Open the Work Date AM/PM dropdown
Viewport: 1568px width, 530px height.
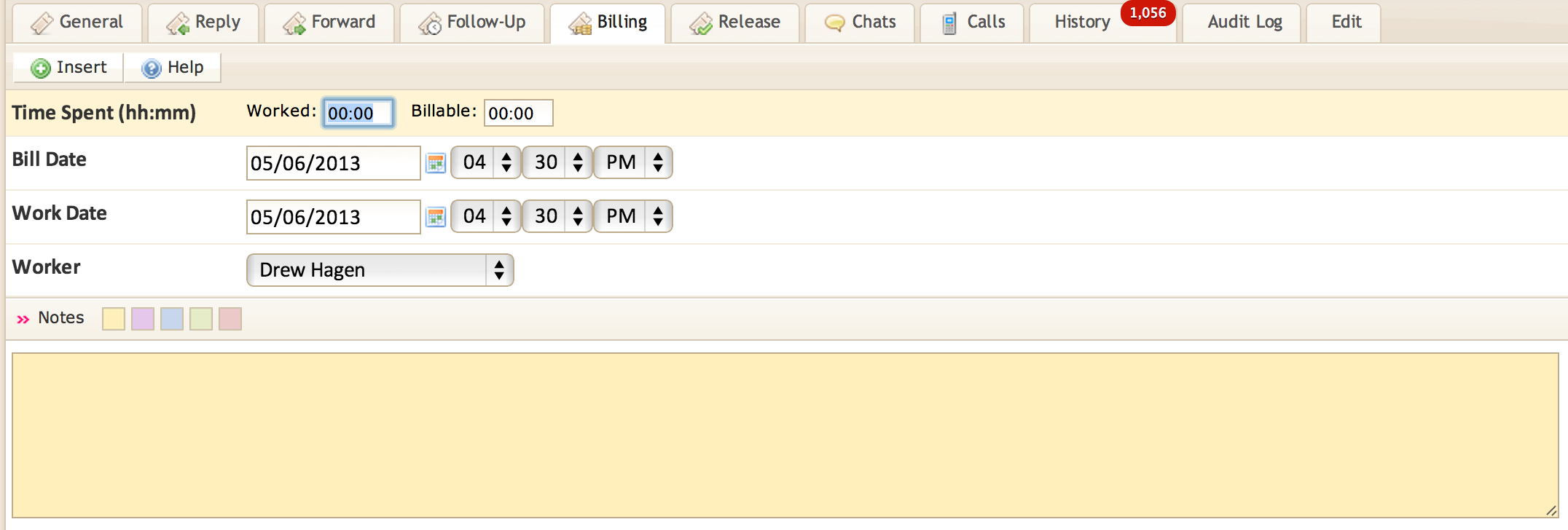(x=632, y=216)
